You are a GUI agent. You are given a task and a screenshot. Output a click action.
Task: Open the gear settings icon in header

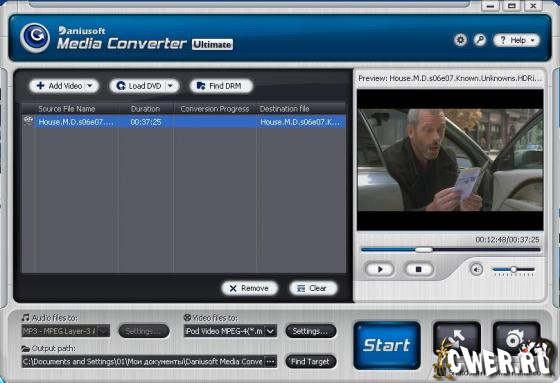pos(460,40)
